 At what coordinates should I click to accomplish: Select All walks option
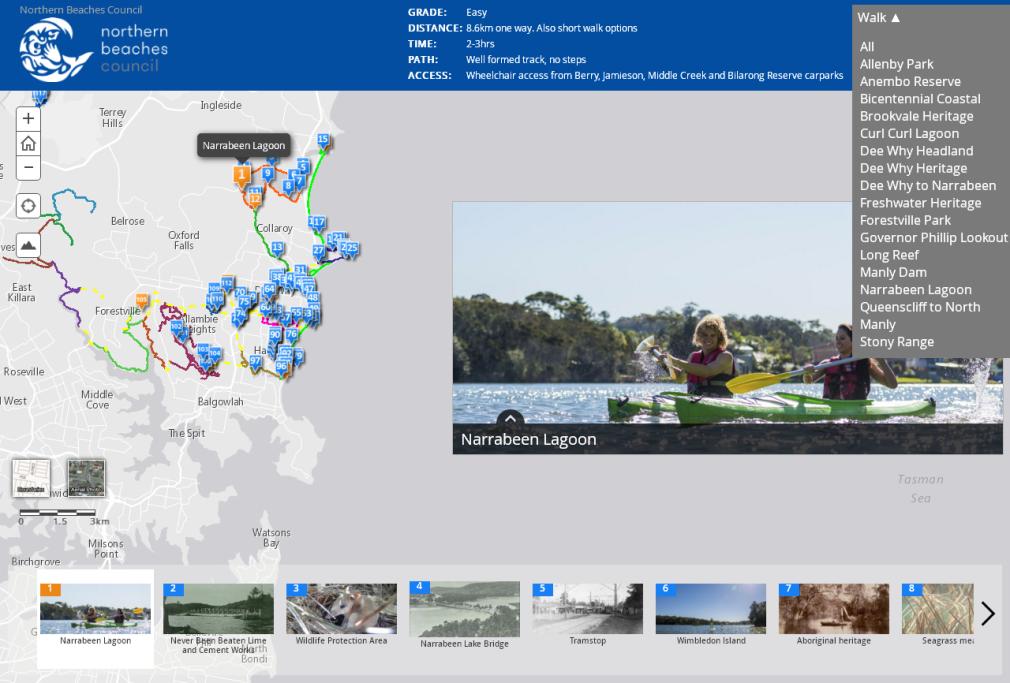(x=867, y=46)
